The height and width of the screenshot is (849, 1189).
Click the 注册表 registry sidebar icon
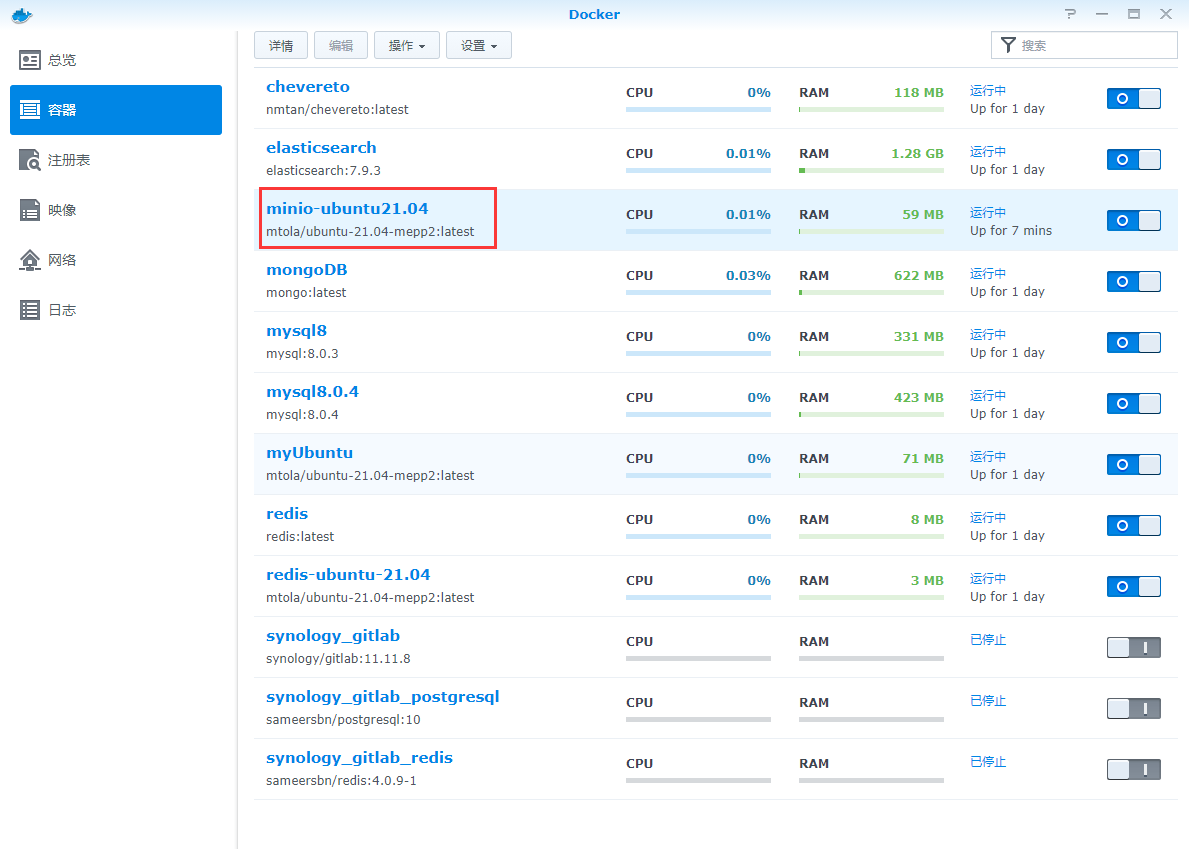(x=30, y=160)
